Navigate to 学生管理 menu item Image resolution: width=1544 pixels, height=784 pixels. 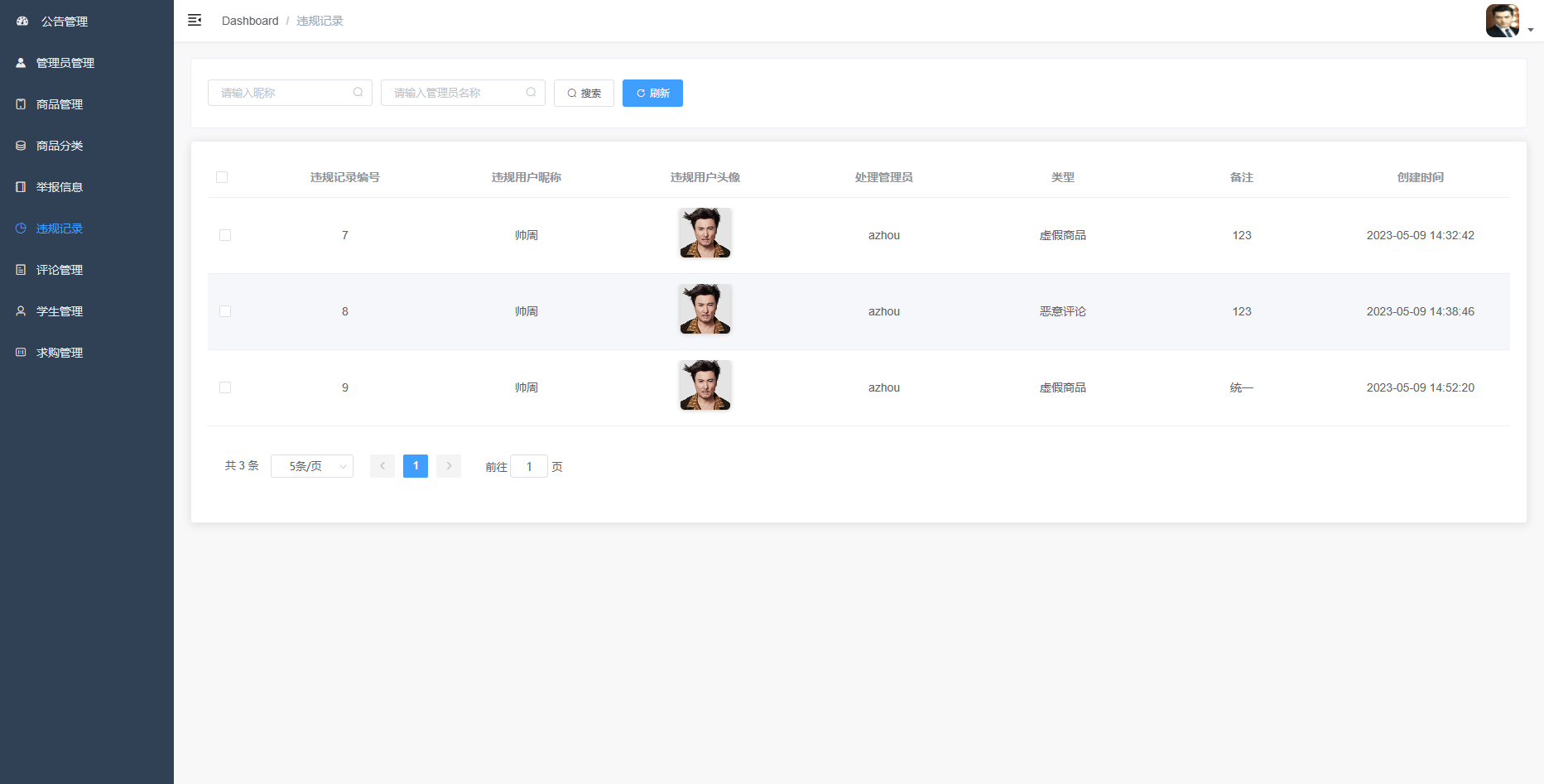tap(60, 311)
